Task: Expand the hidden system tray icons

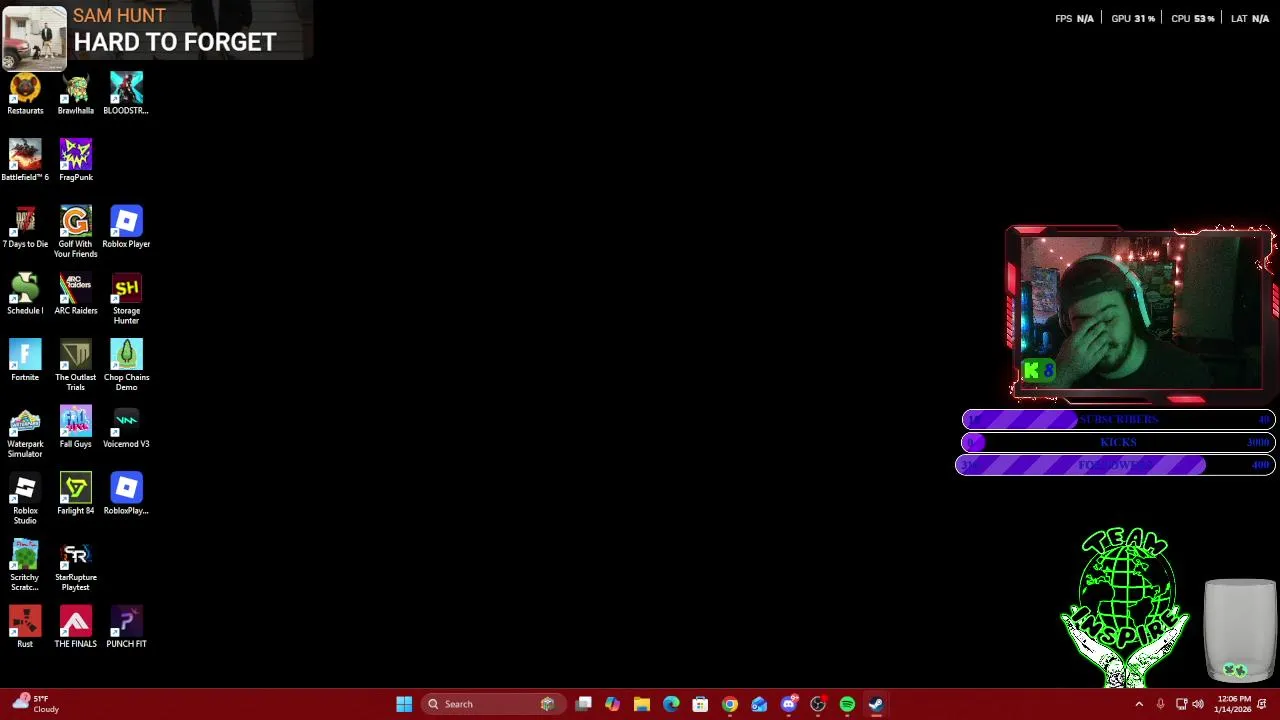Action: point(1139,704)
